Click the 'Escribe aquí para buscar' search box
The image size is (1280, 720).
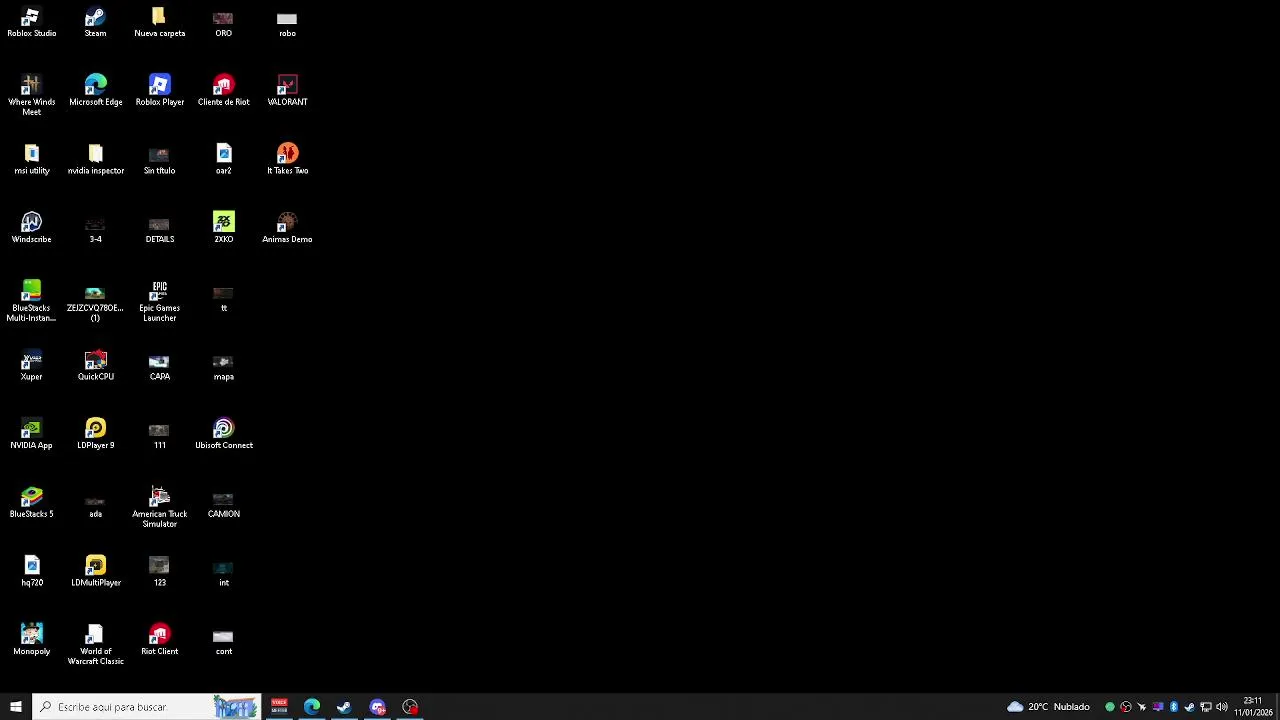pyautogui.click(x=147, y=707)
